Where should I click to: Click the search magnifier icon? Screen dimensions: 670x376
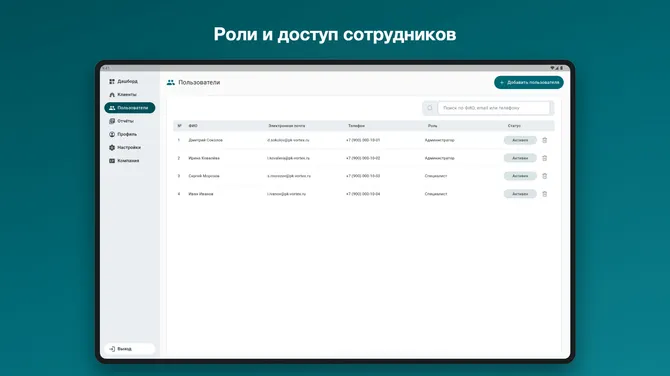coord(430,108)
